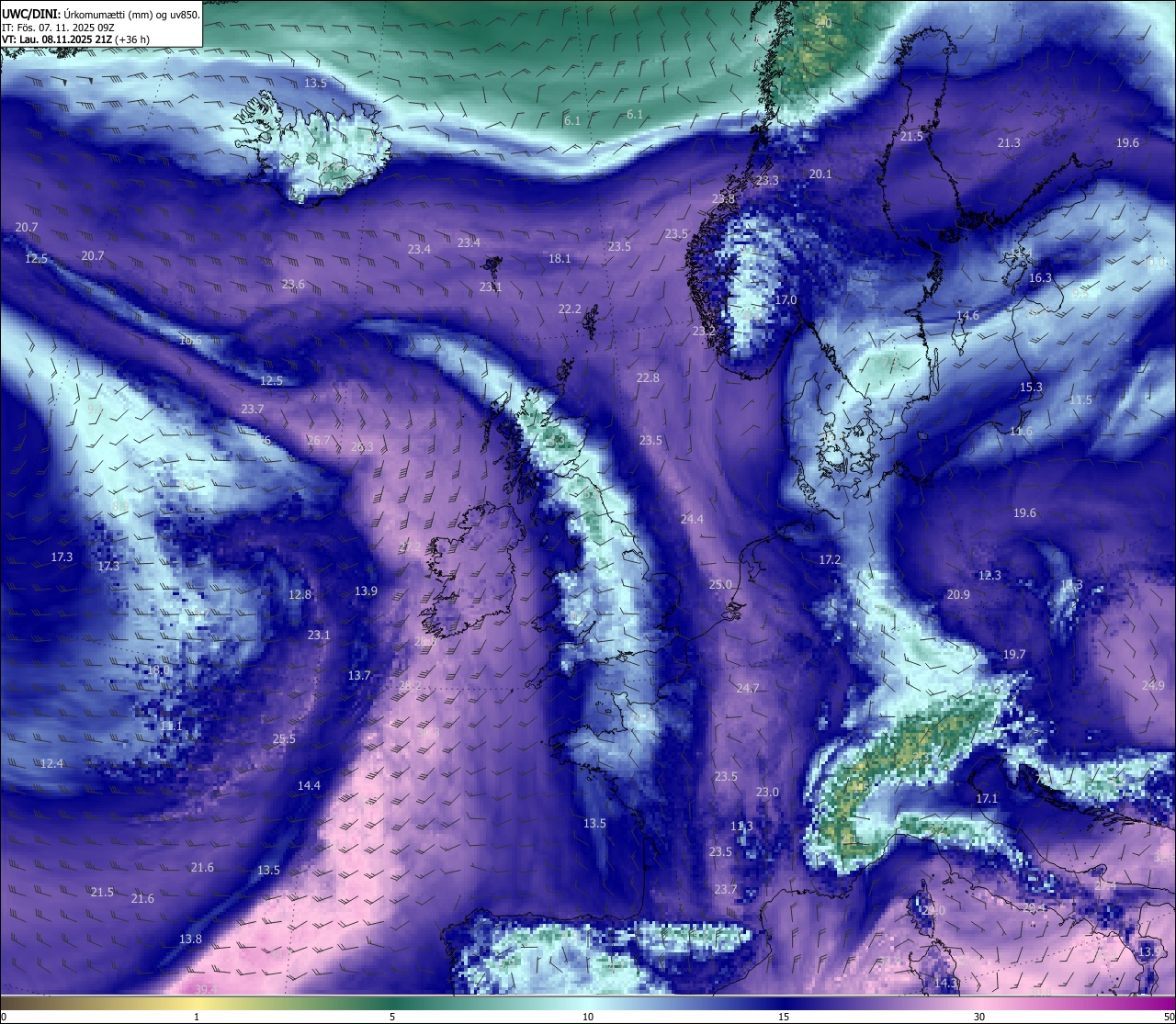Click the 25.5 value in the Atlantic
1176x1024 pixels.
point(284,739)
